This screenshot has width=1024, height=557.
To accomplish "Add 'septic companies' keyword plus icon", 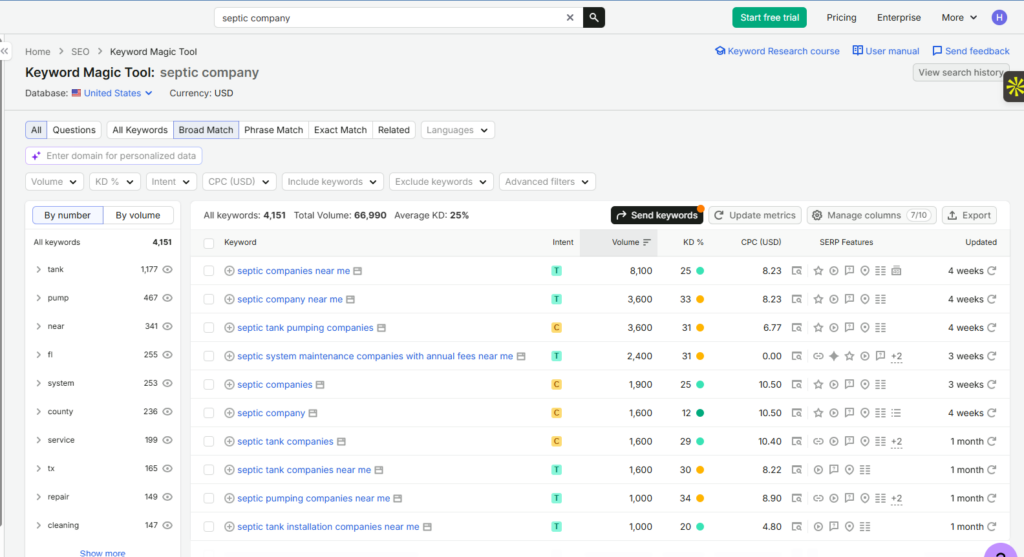I will point(229,385).
